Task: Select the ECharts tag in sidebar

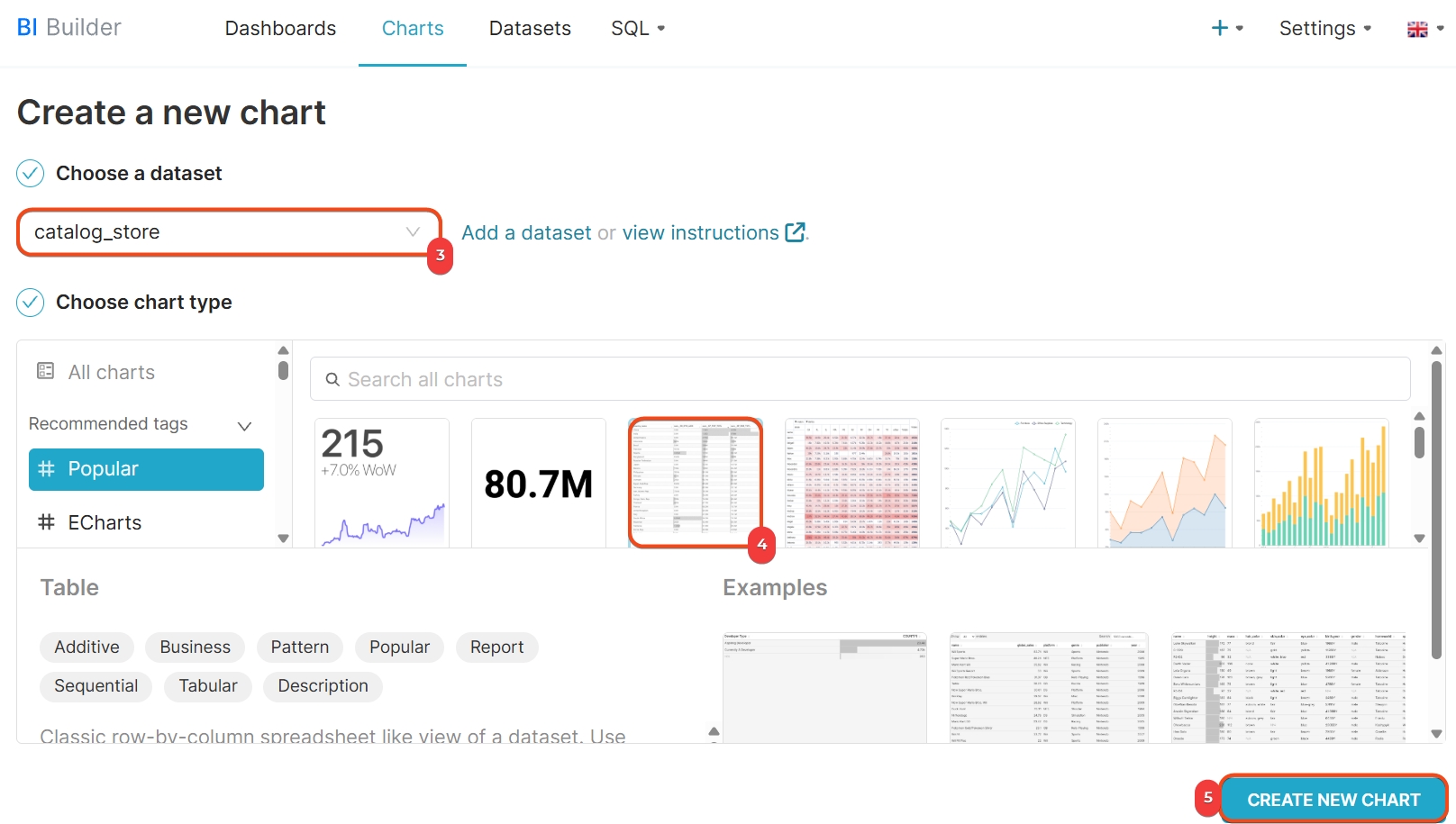Action: pos(105,523)
